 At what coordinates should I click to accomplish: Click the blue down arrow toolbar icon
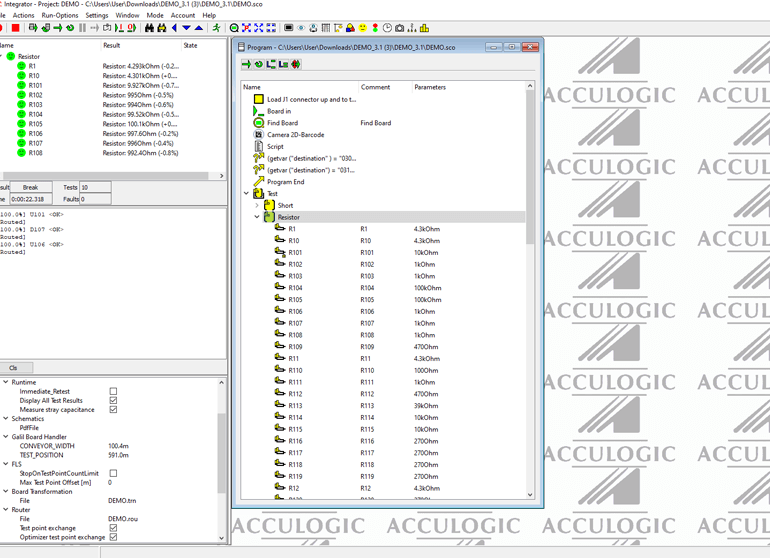click(x=186, y=28)
